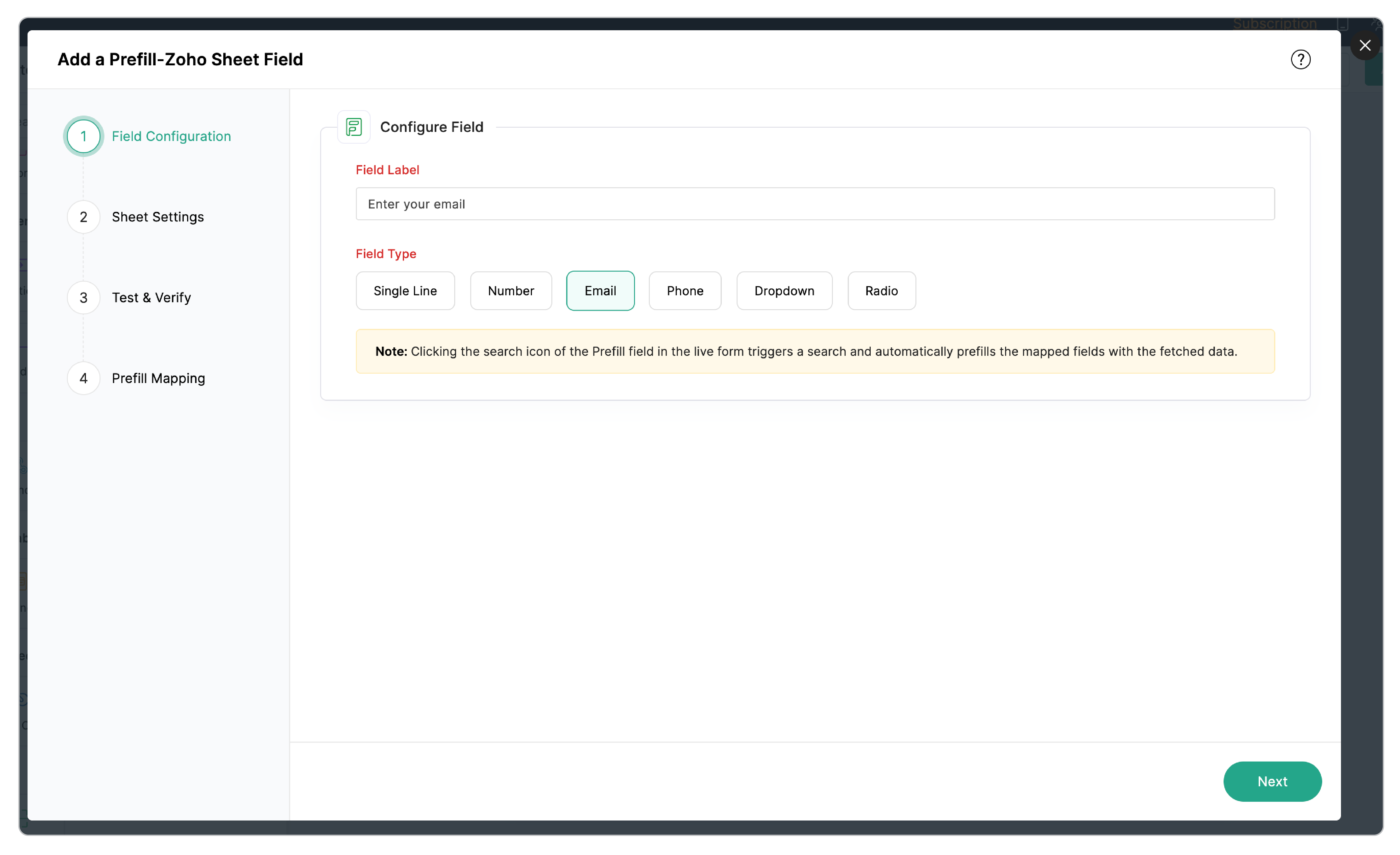Go to Field Configuration step label

[172, 136]
